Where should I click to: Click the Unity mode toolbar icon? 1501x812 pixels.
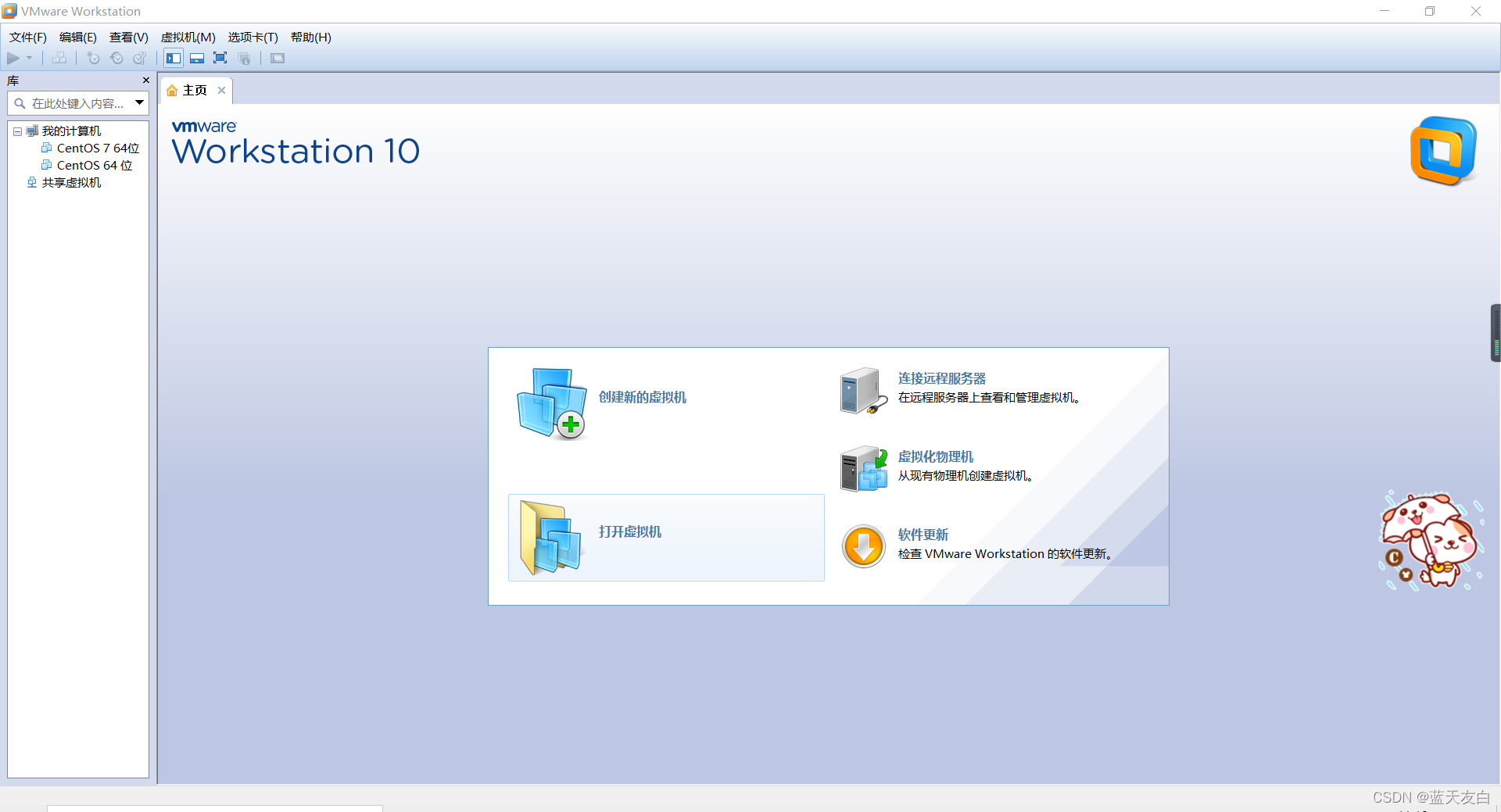[x=244, y=59]
